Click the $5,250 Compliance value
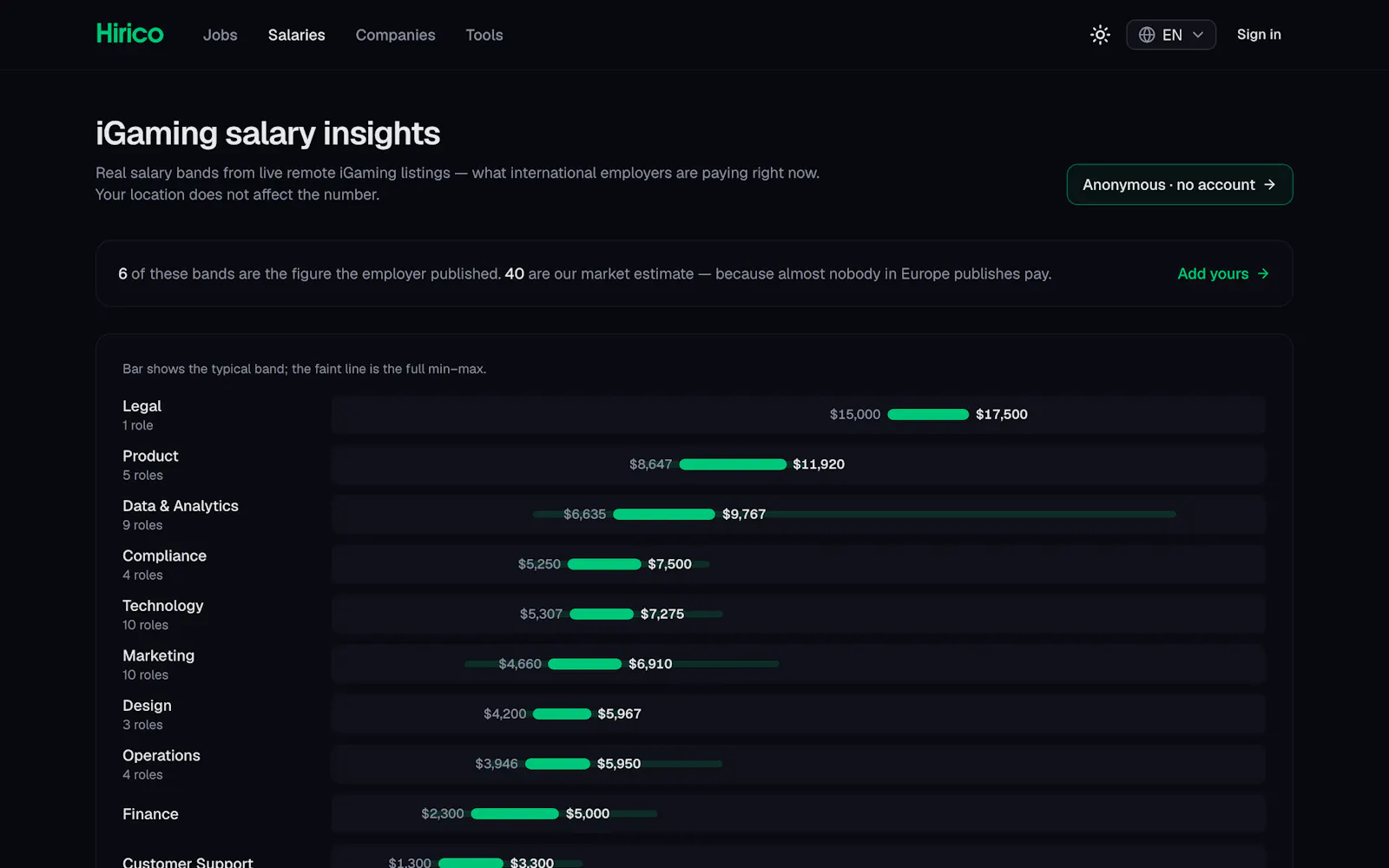Screen dimensions: 1389x868 [x=539, y=564]
